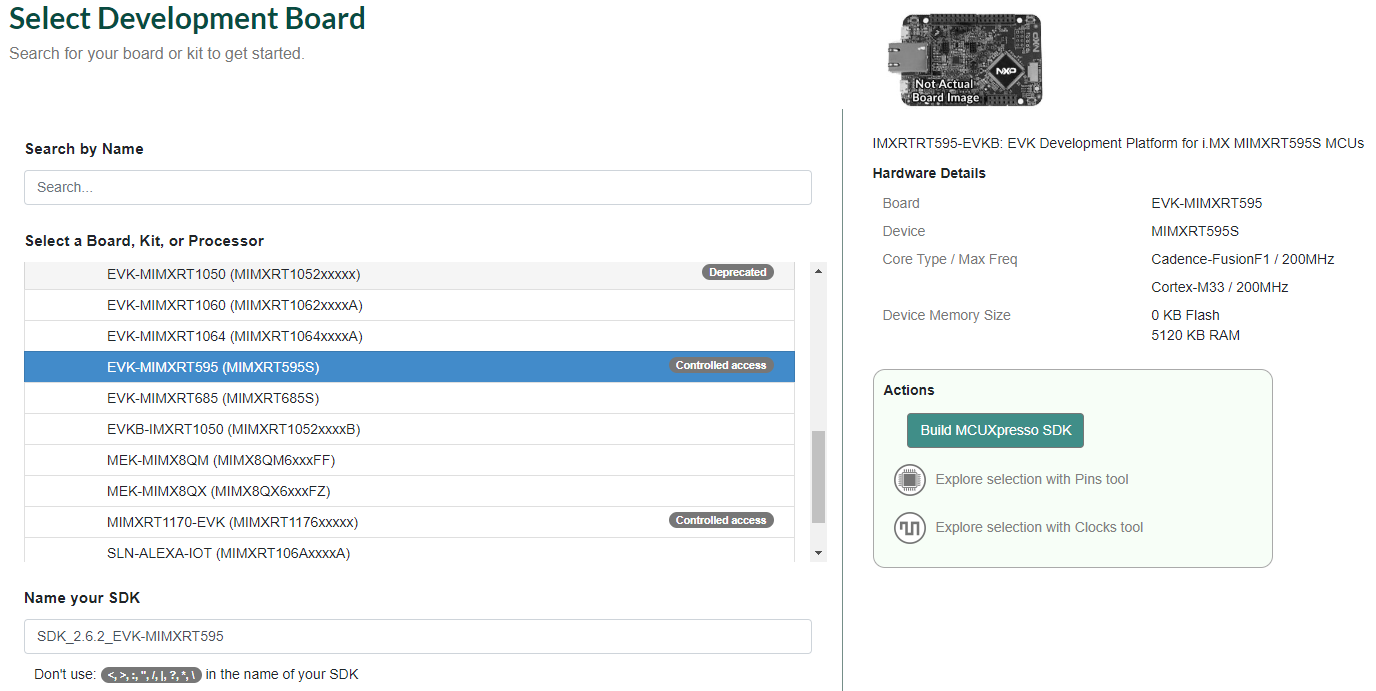Screen dimensions: 1376x691
Task: Click the board list scroll down arrow
Action: coord(819,553)
